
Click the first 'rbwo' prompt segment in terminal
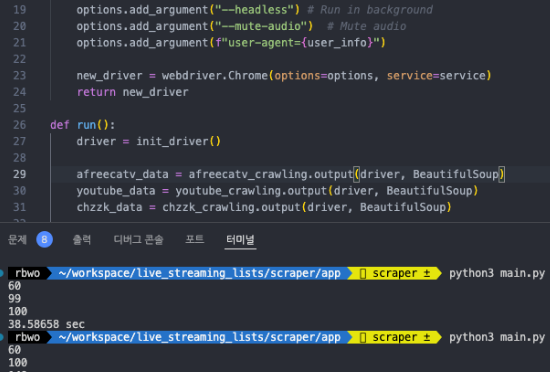pyautogui.click(x=27, y=273)
